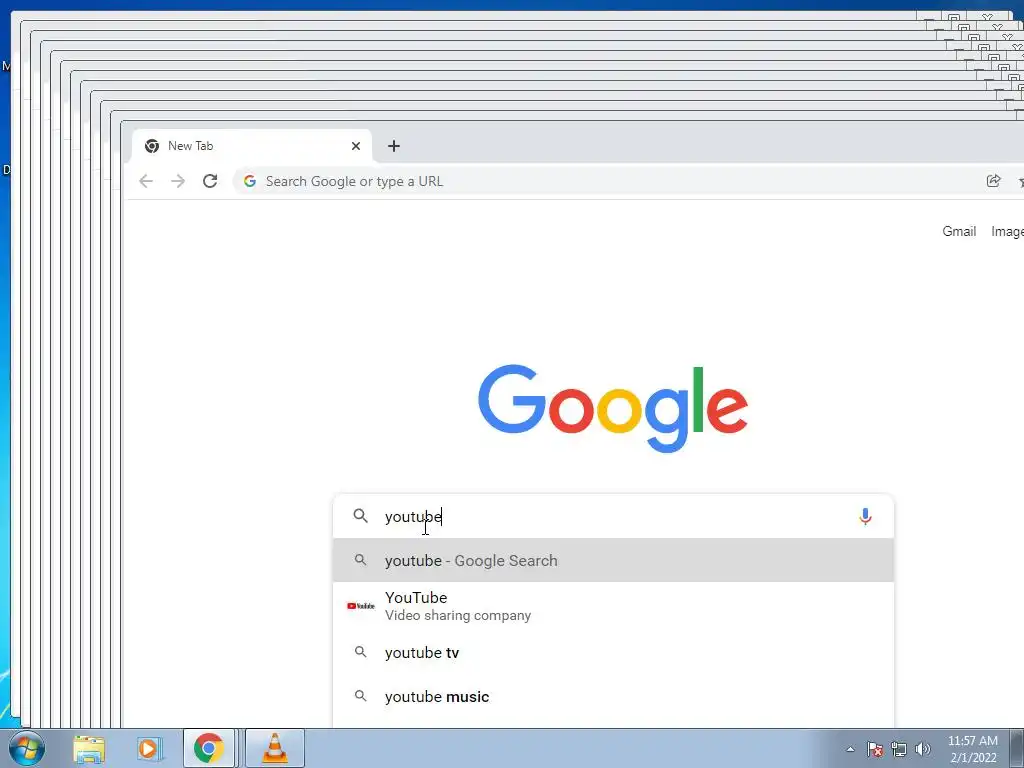1024x768 pixels.
Task: Open Windows Explorer from the taskbar
Action: point(89,748)
